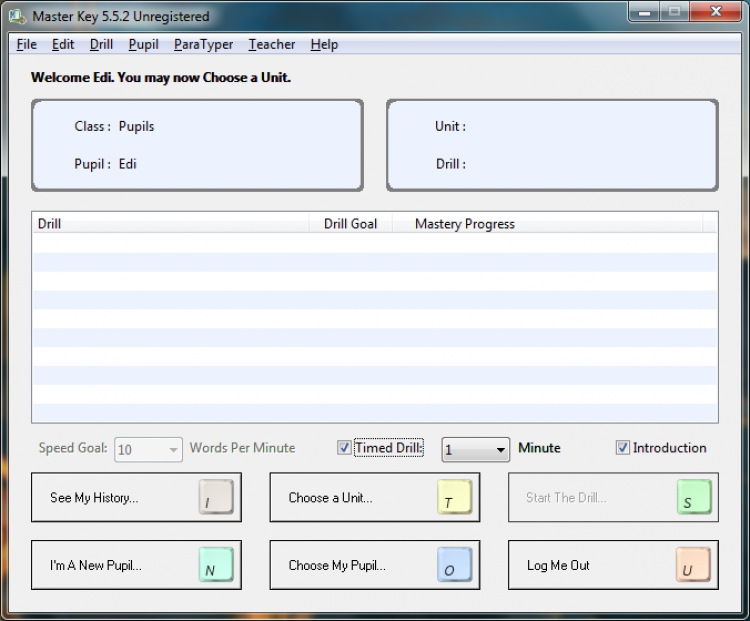750x621 pixels.
Task: Close the Master Key window
Action: point(716,11)
